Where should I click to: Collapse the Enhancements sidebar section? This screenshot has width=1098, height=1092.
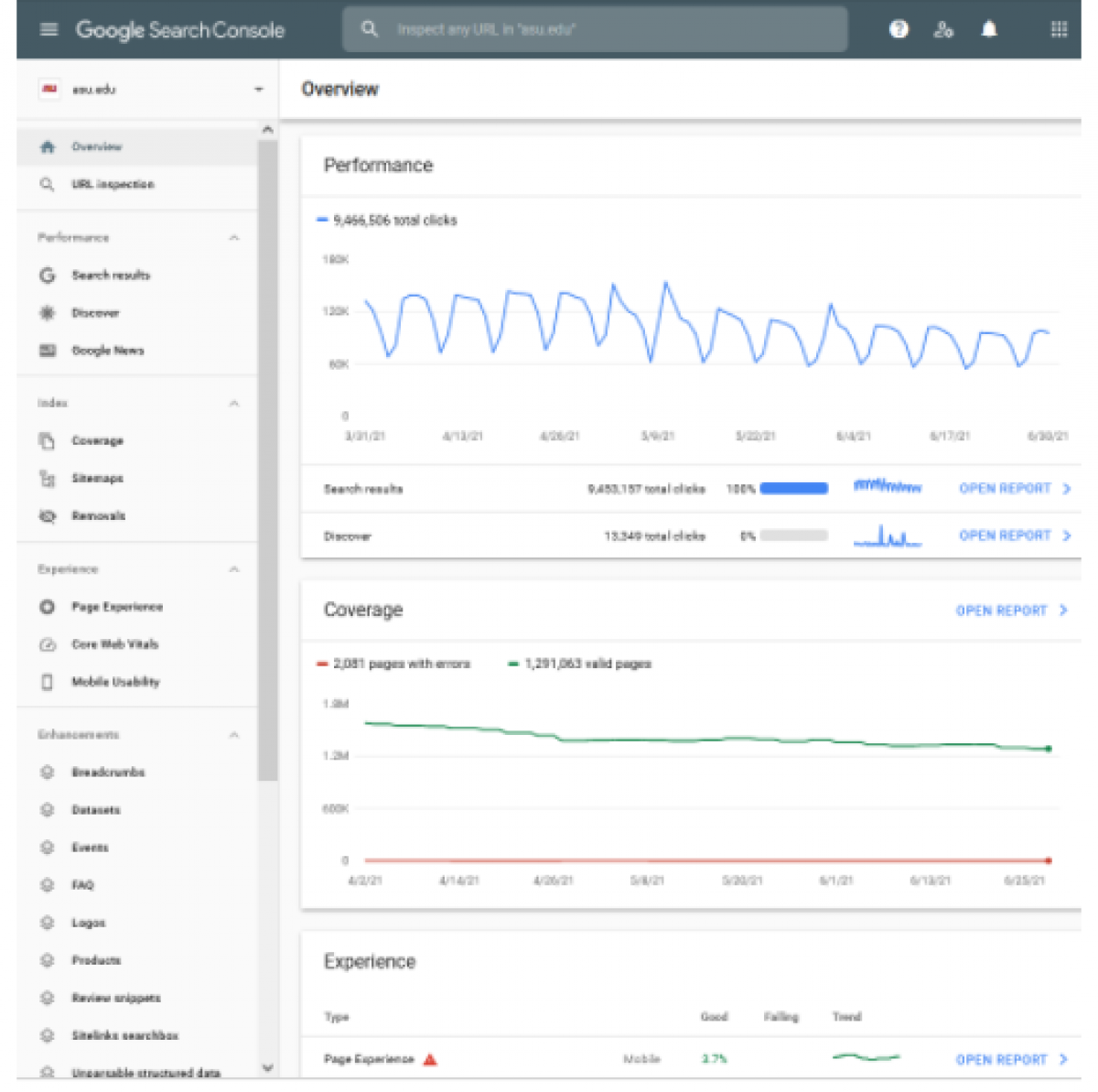pyautogui.click(x=234, y=735)
